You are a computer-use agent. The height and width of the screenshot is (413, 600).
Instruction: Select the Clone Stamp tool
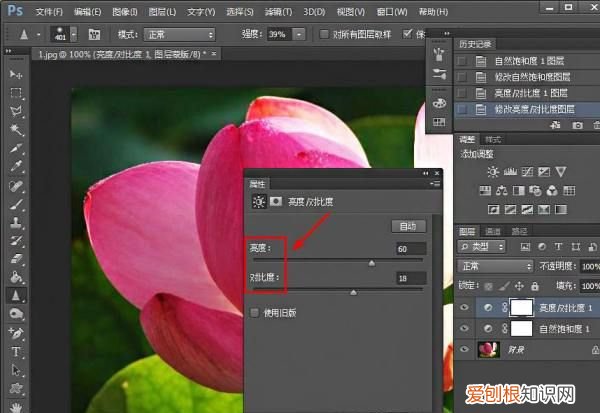point(16,222)
